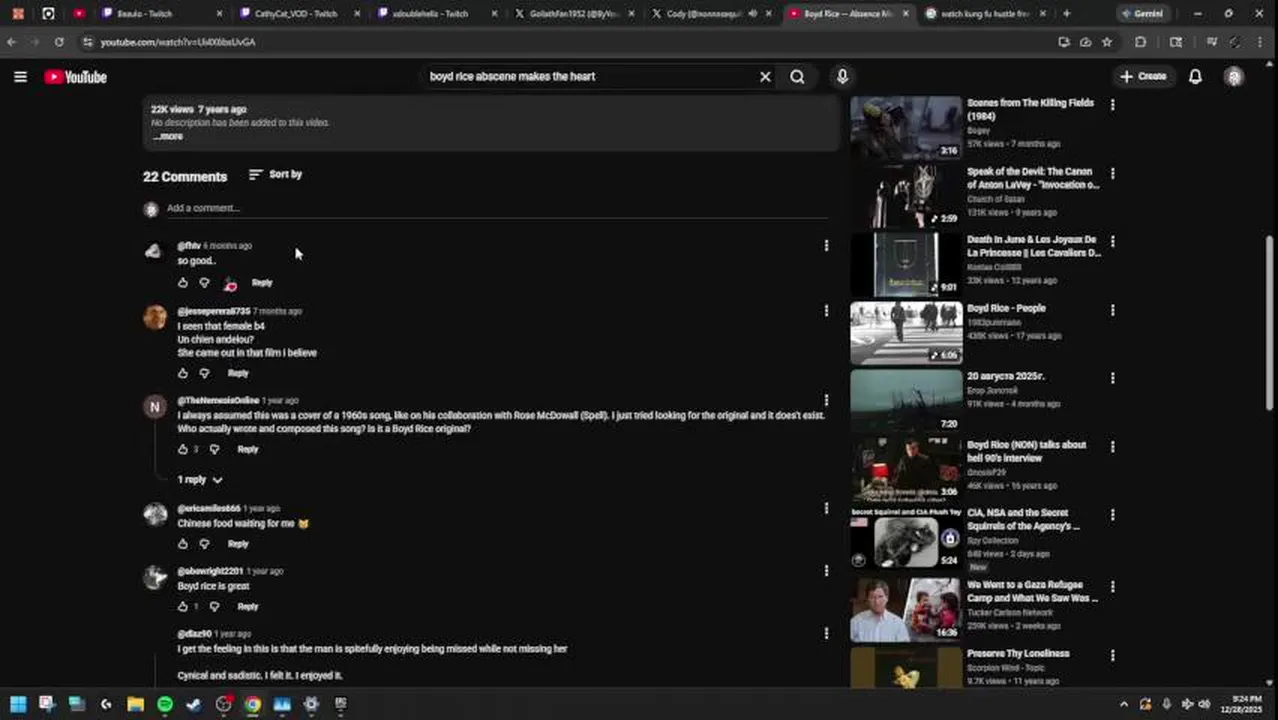Click in the YouTube search field
The image size is (1278, 720).
[590, 77]
